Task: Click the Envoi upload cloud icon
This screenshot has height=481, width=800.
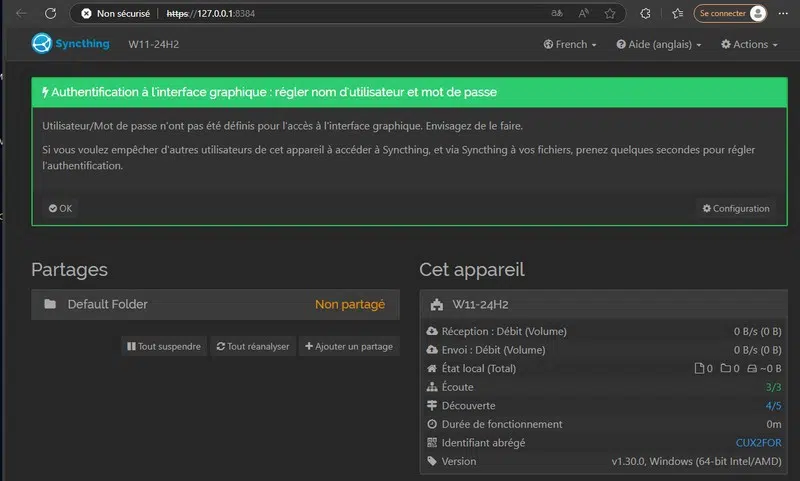Action: click(432, 350)
